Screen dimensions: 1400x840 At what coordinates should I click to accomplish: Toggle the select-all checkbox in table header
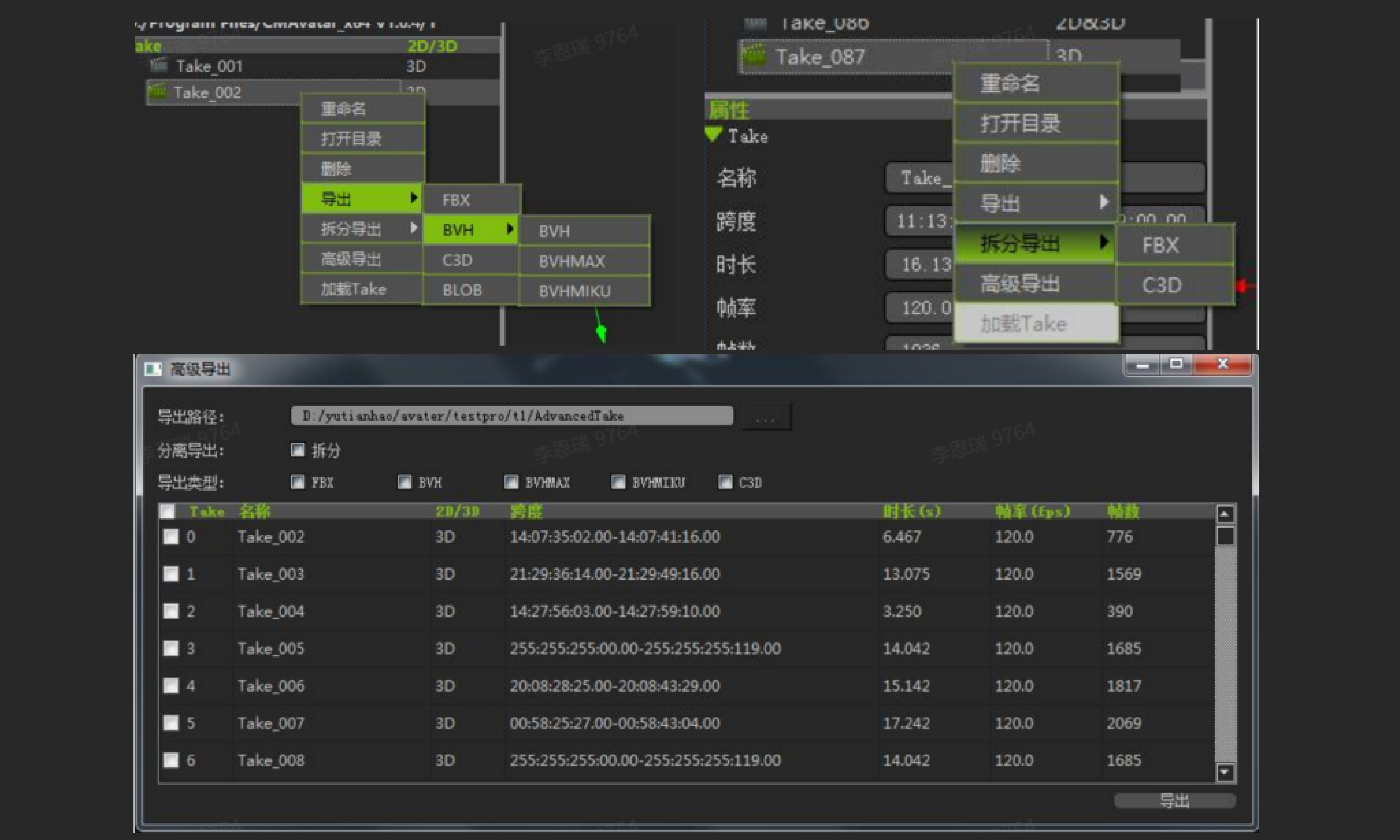coord(168,512)
